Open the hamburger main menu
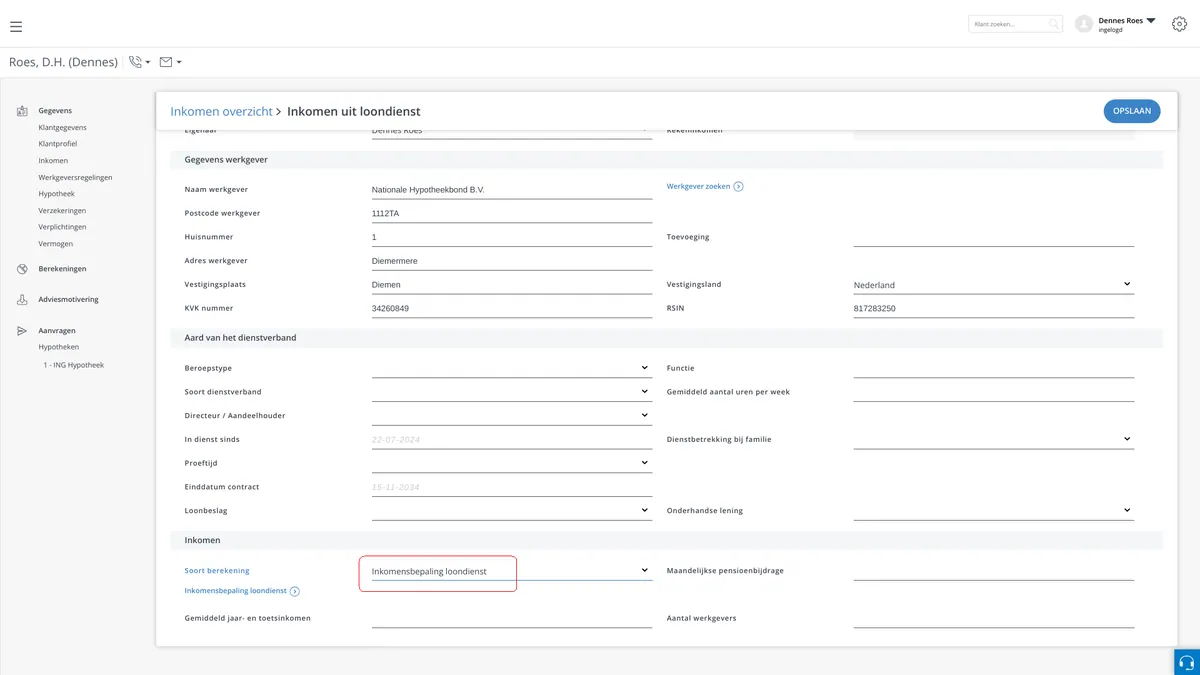Viewport: 1200px width, 675px height. tap(16, 27)
